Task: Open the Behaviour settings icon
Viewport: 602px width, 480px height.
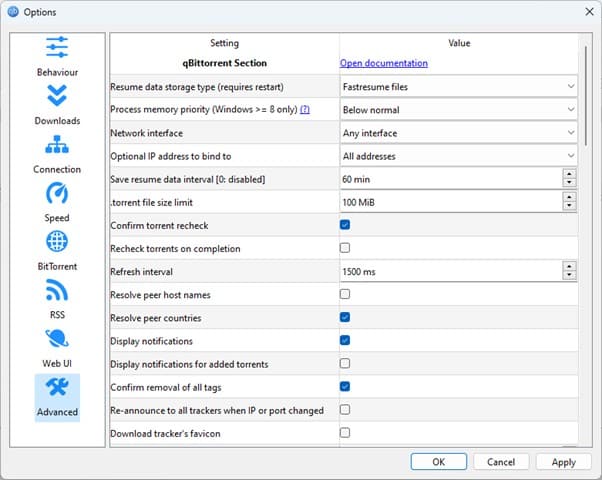Action: point(57,47)
